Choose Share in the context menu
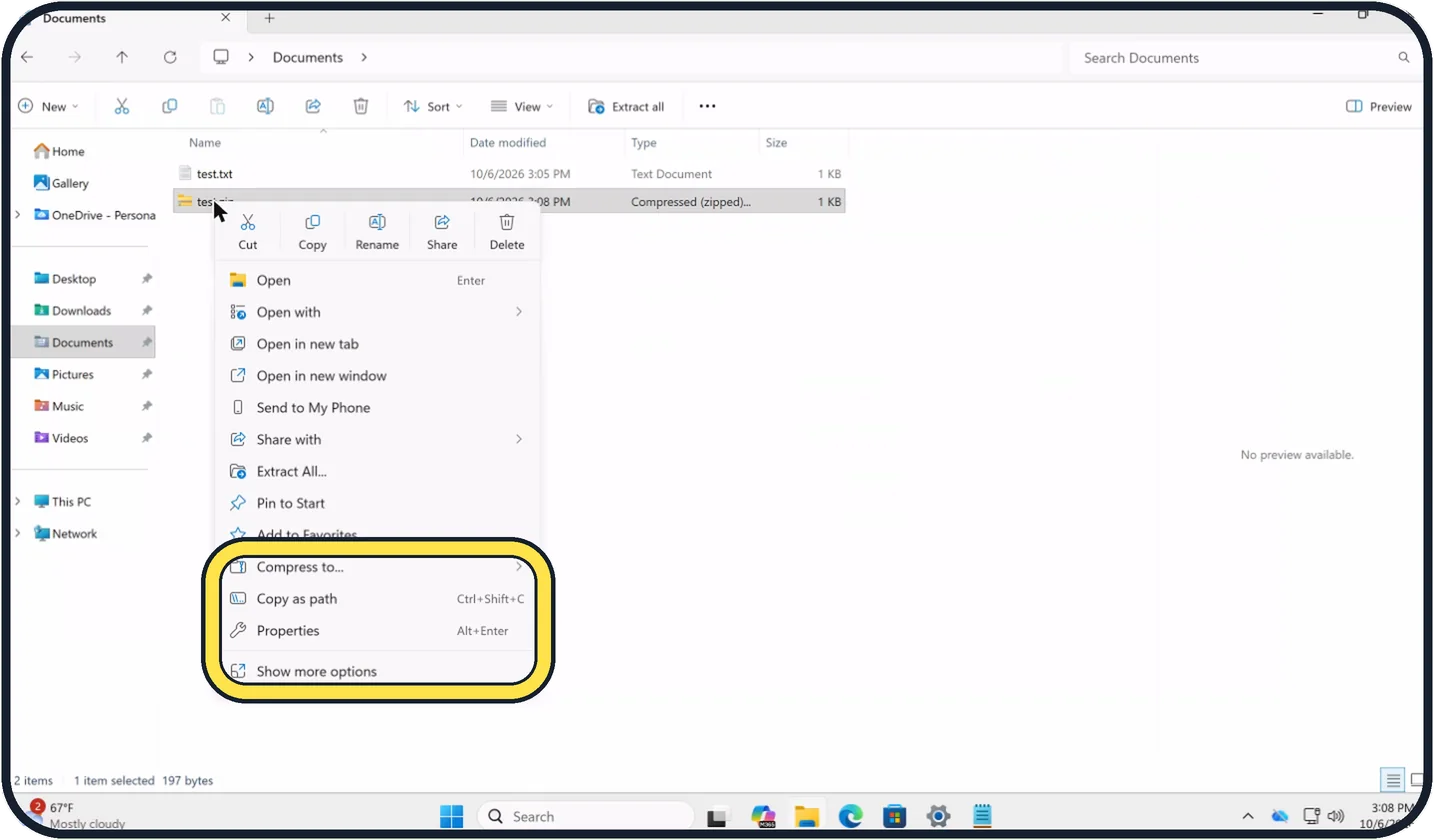Viewport: 1434px width, 840px height. (x=442, y=231)
